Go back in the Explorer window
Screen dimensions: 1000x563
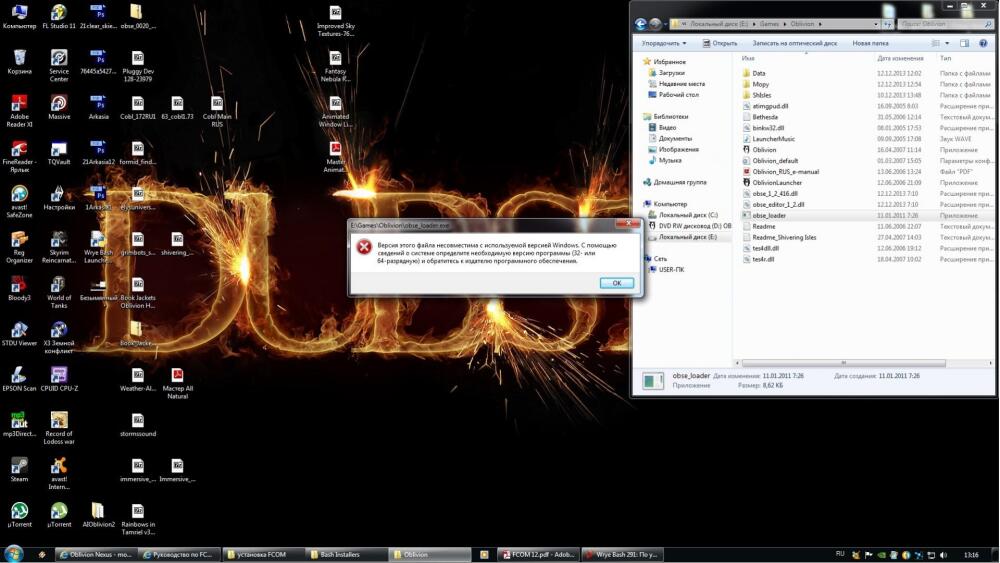coord(641,24)
